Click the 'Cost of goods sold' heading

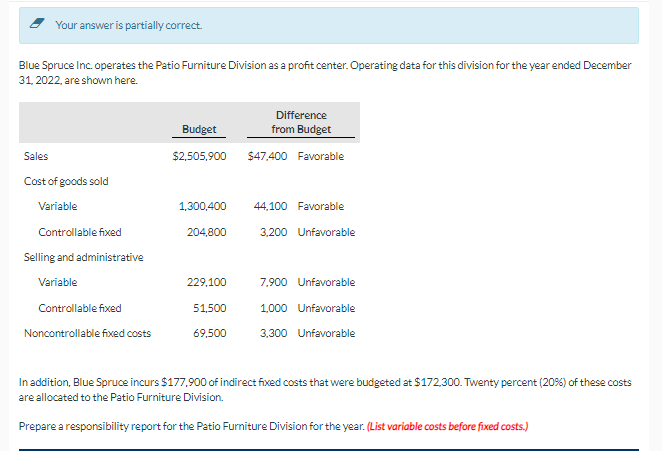66,181
